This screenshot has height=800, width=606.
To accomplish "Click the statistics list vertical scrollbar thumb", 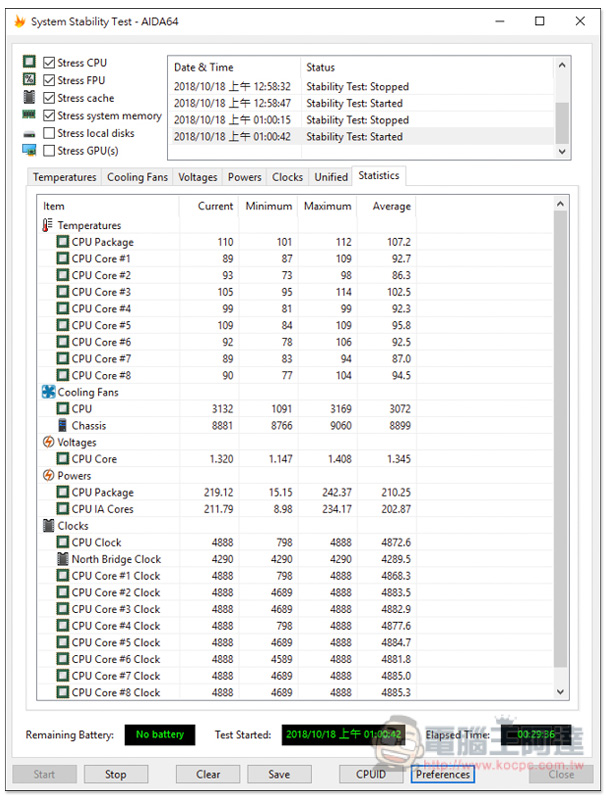I will [560, 439].
